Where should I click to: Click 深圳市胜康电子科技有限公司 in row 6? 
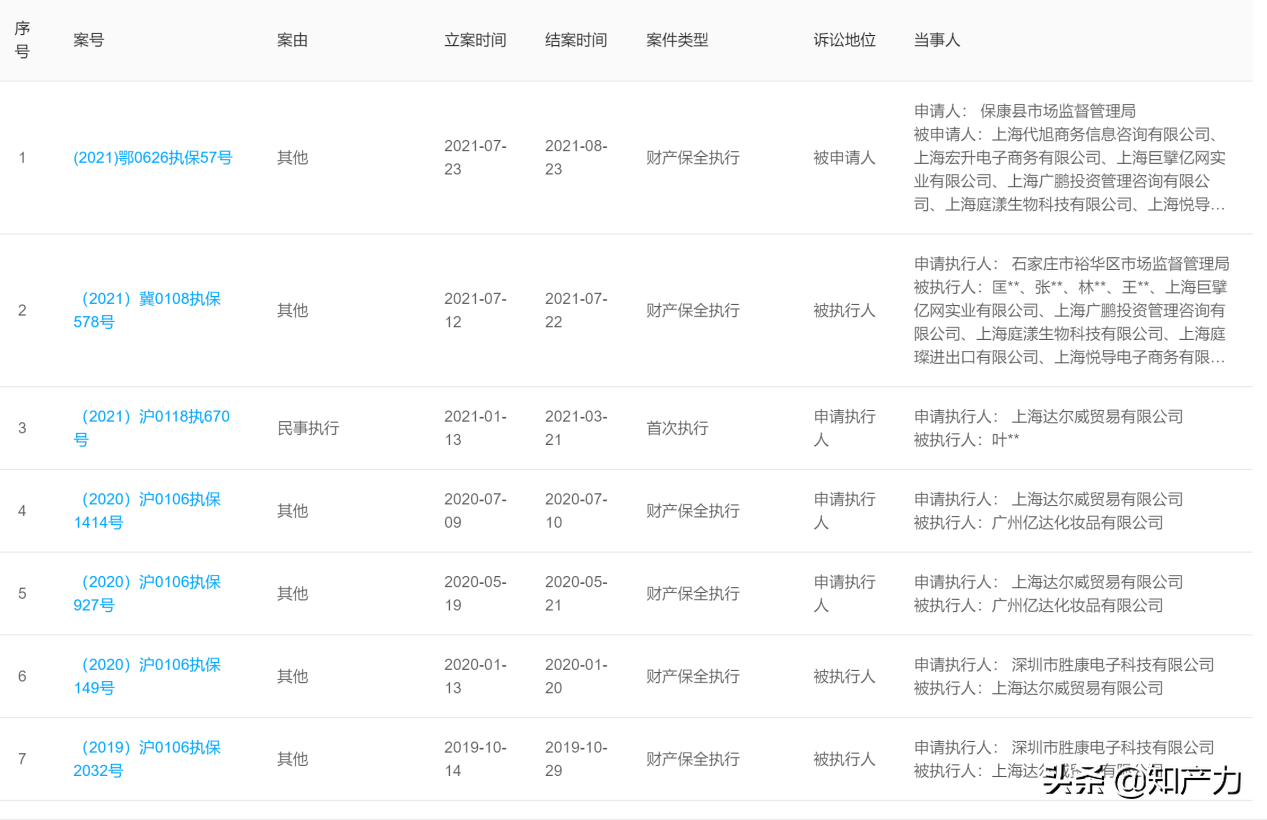1113,665
